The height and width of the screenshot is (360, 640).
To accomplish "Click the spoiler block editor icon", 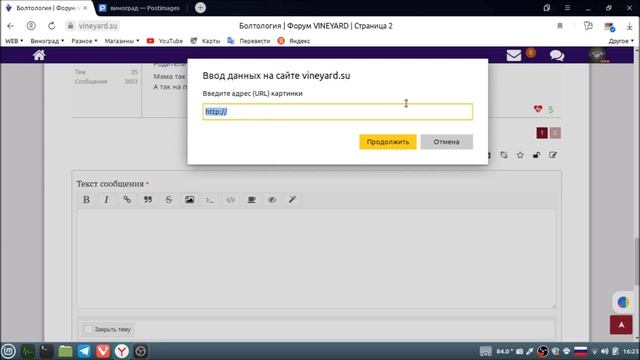I will pos(251,200).
